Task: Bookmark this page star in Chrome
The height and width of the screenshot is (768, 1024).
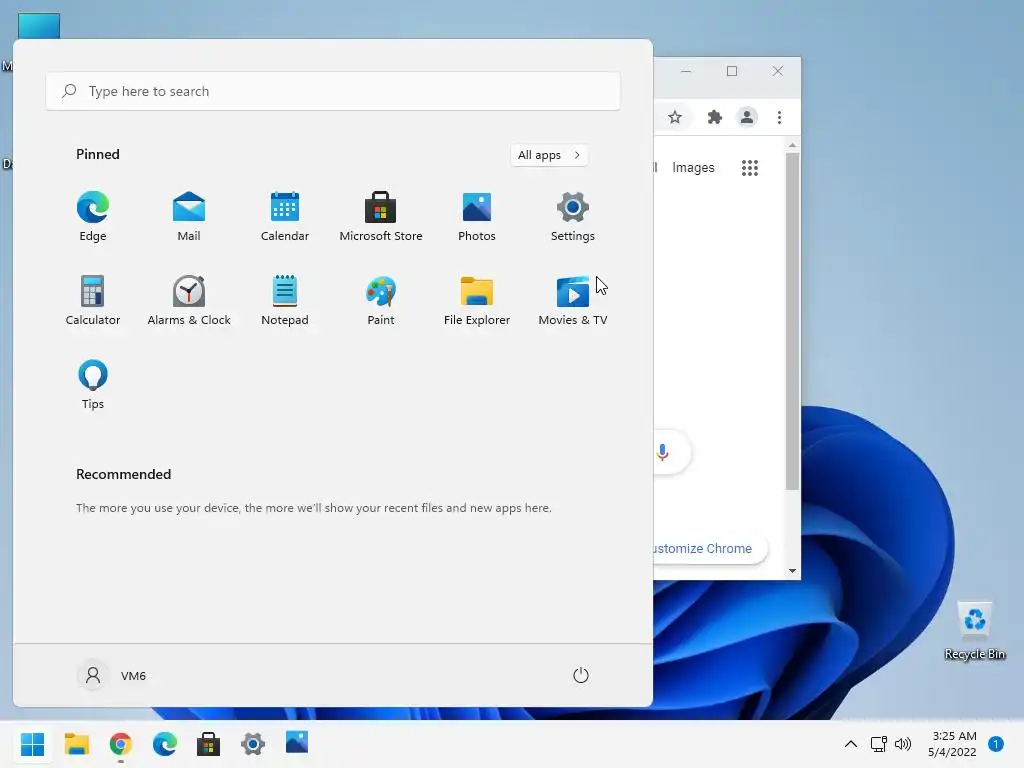Action: [x=675, y=118]
